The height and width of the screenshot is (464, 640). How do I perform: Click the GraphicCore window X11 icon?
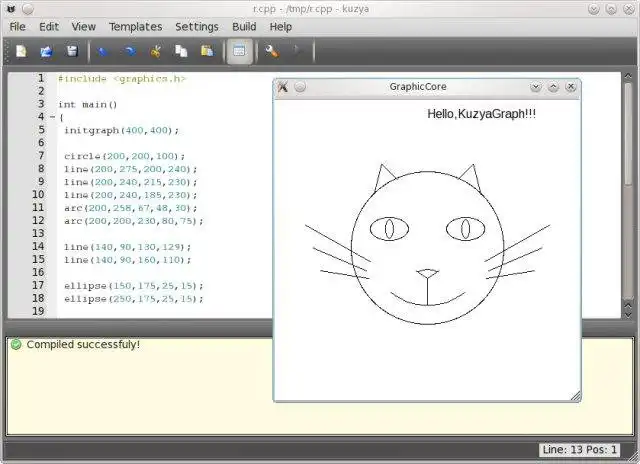point(283,87)
